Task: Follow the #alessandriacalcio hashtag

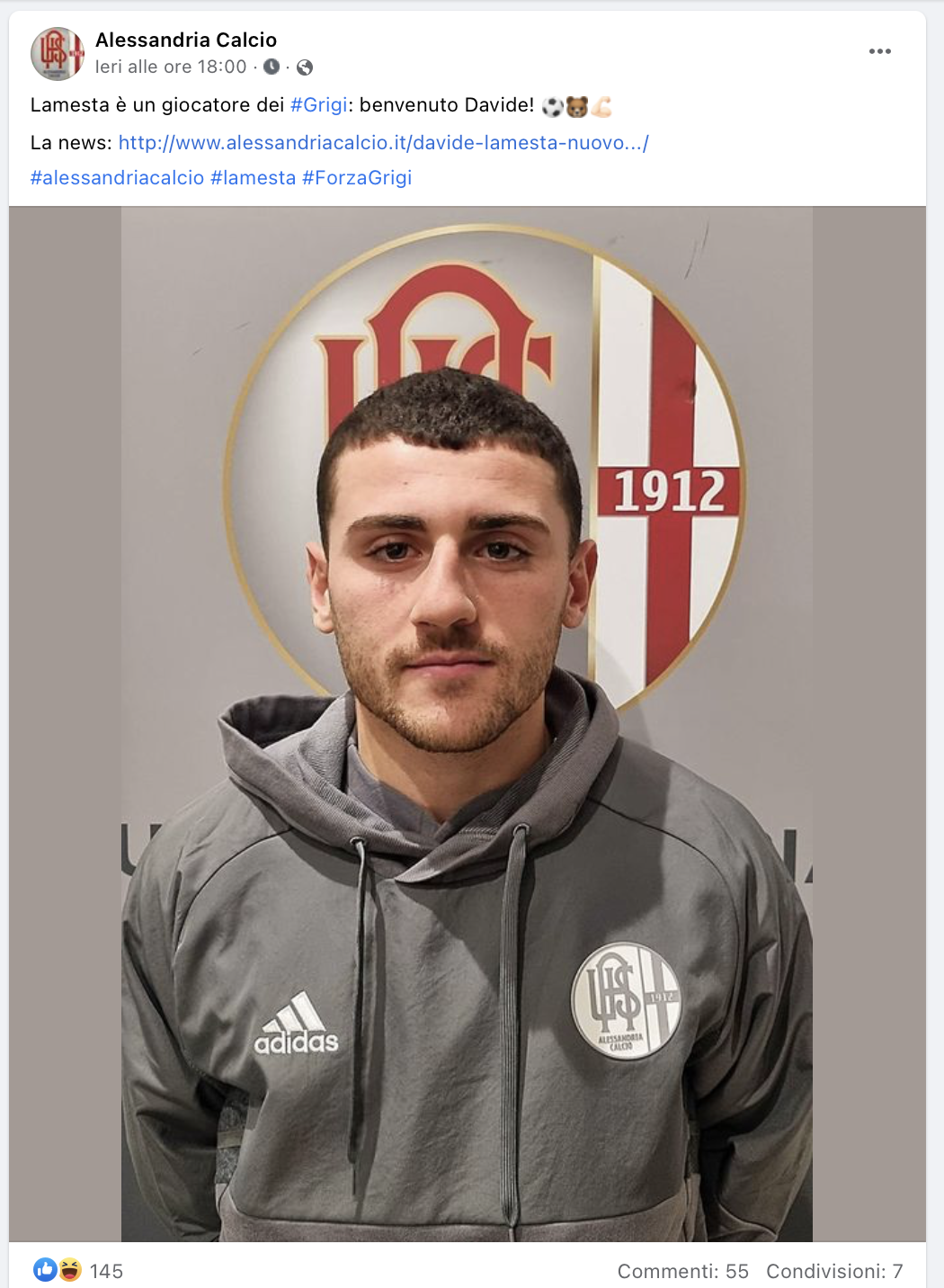Action: pos(118,178)
